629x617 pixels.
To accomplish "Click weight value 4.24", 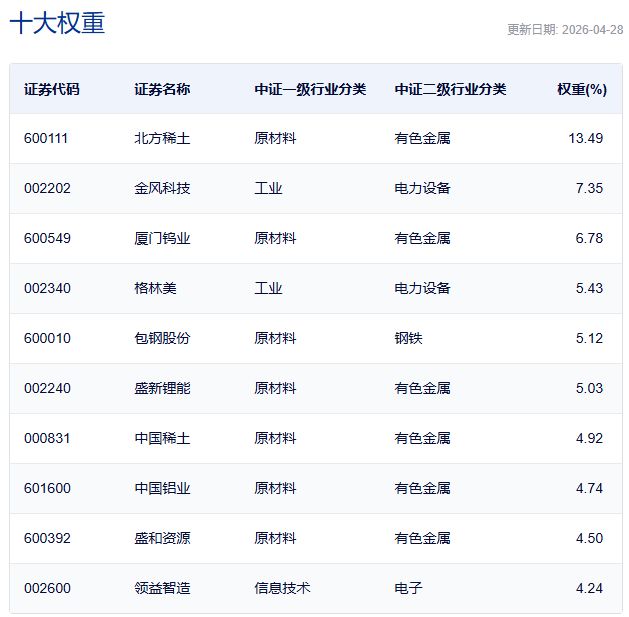I will click(x=589, y=588).
